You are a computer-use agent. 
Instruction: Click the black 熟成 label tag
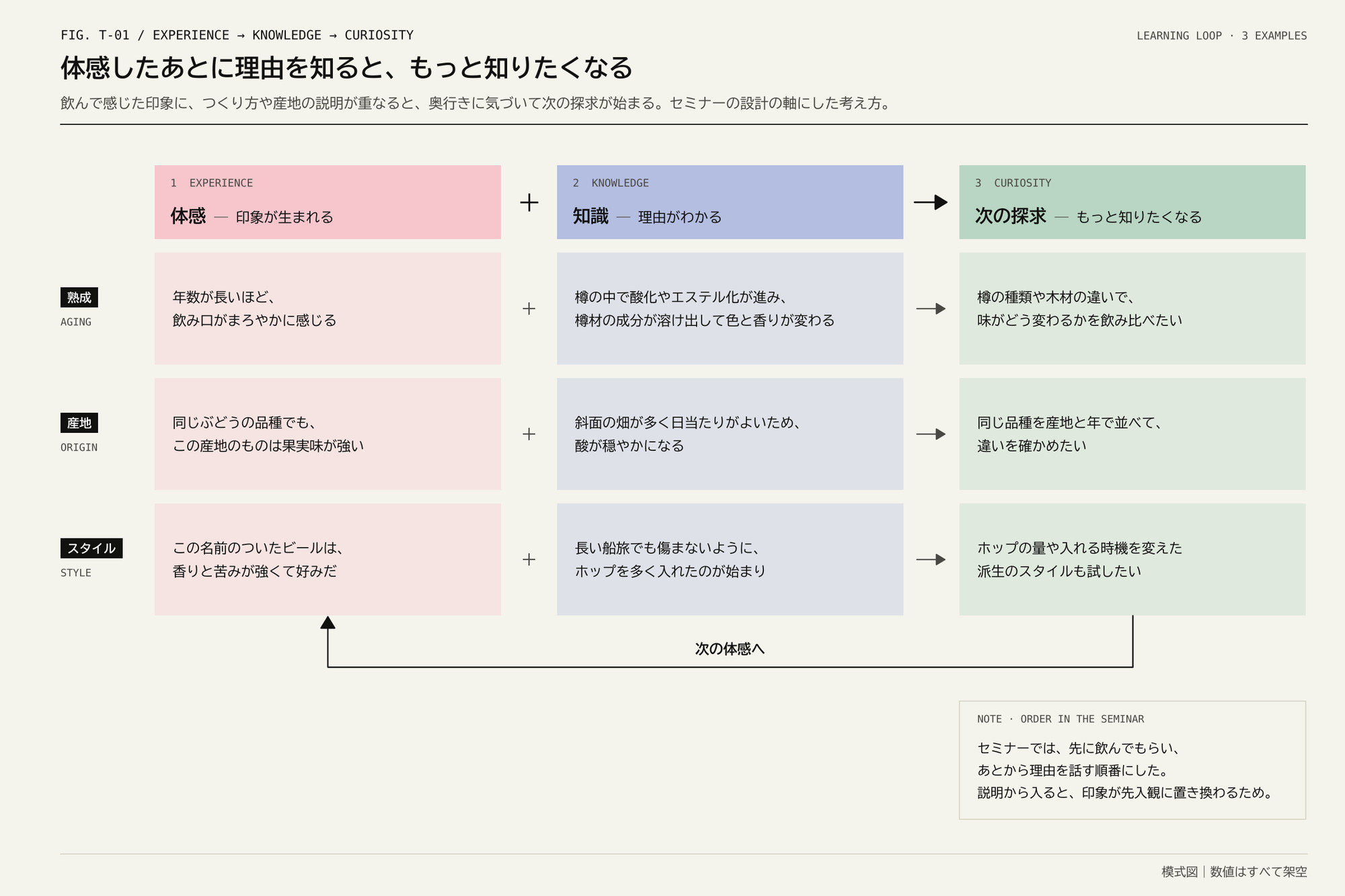point(79,298)
